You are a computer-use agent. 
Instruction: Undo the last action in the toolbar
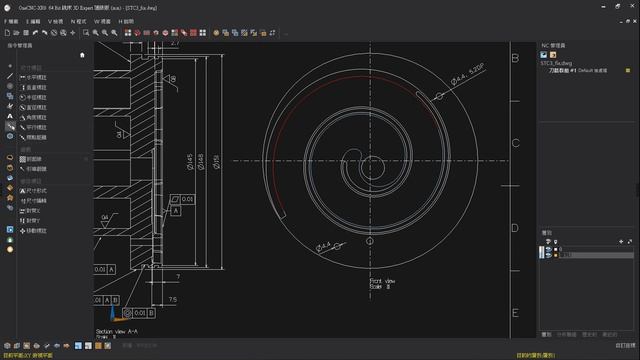point(36,33)
